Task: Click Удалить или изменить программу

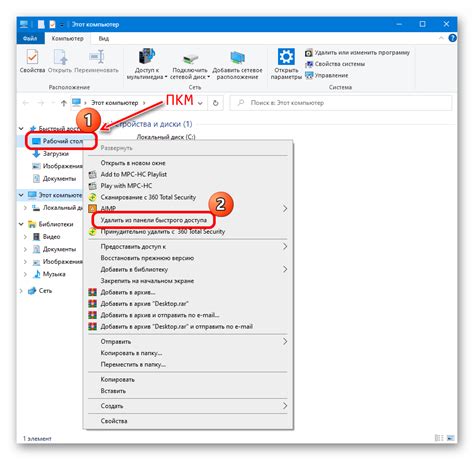Action: pos(357,53)
